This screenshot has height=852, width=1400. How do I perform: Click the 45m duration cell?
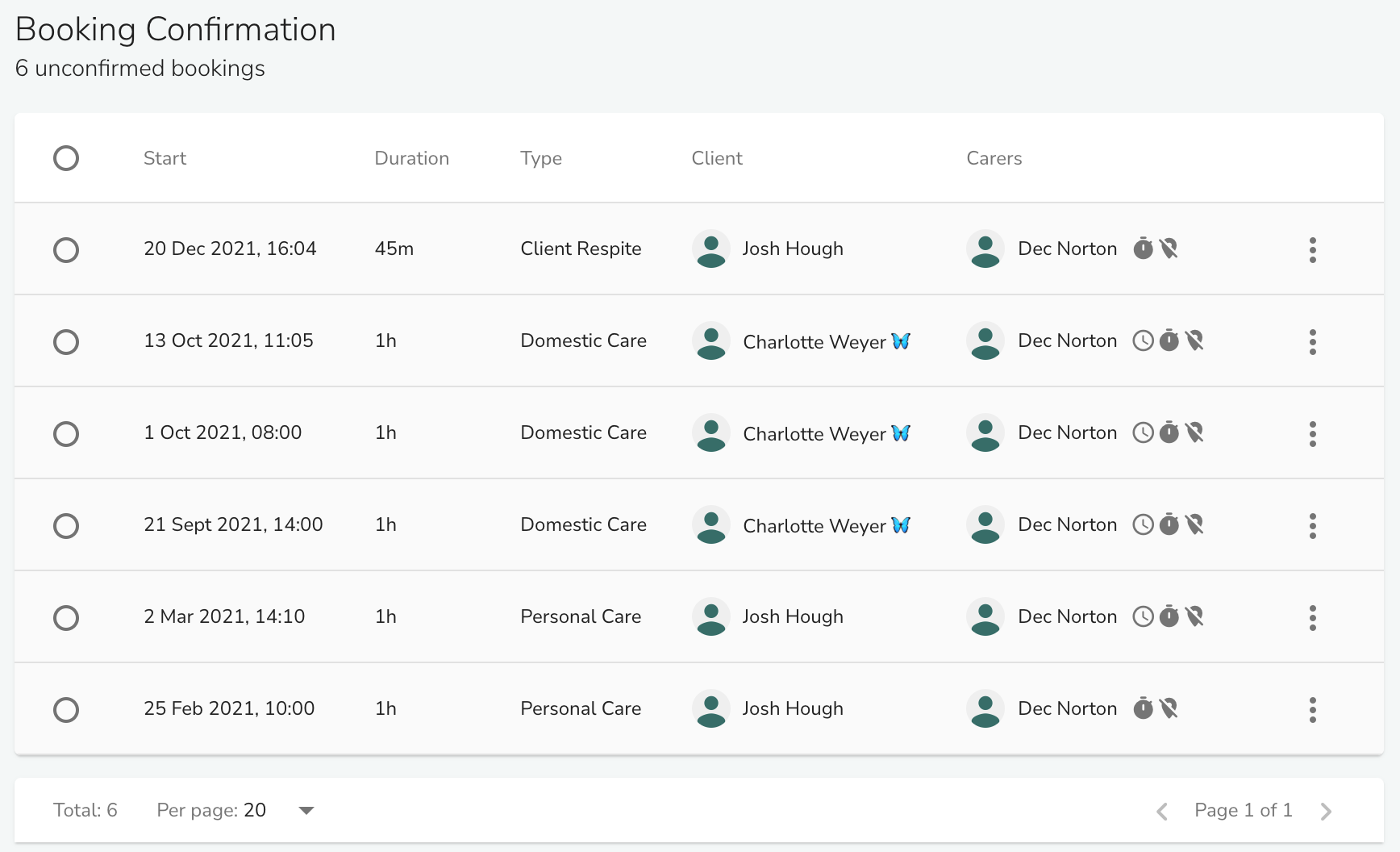pos(394,248)
